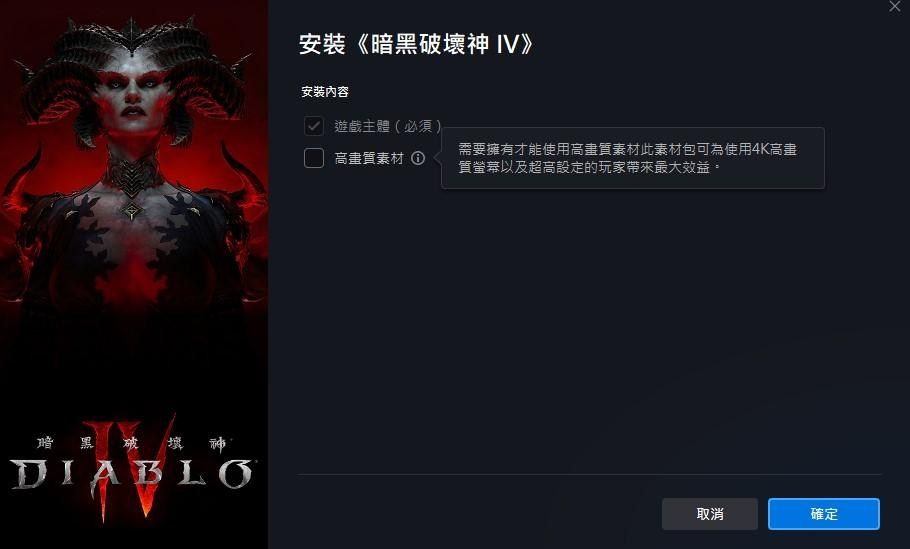Click the info icon beside 高畫質素材
The width and height of the screenshot is (910, 549).
coord(418,158)
